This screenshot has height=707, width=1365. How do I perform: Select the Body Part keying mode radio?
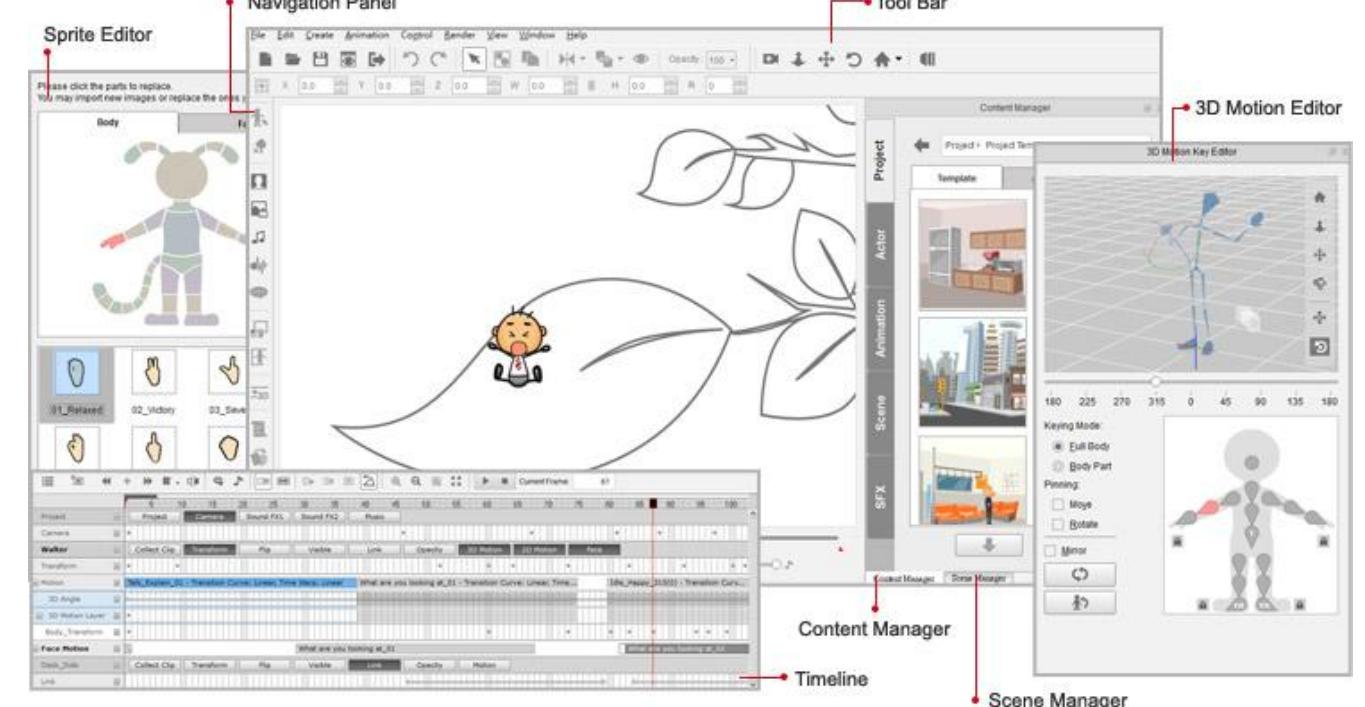point(1057,466)
